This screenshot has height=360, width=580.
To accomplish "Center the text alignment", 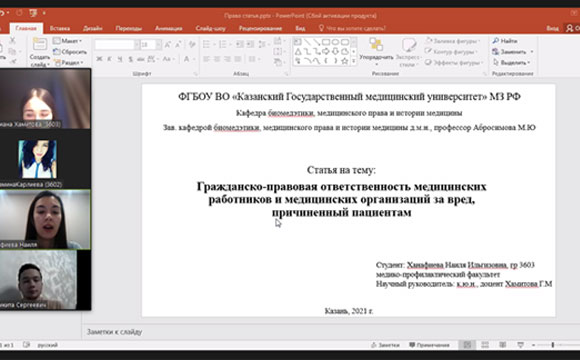I will tap(217, 59).
